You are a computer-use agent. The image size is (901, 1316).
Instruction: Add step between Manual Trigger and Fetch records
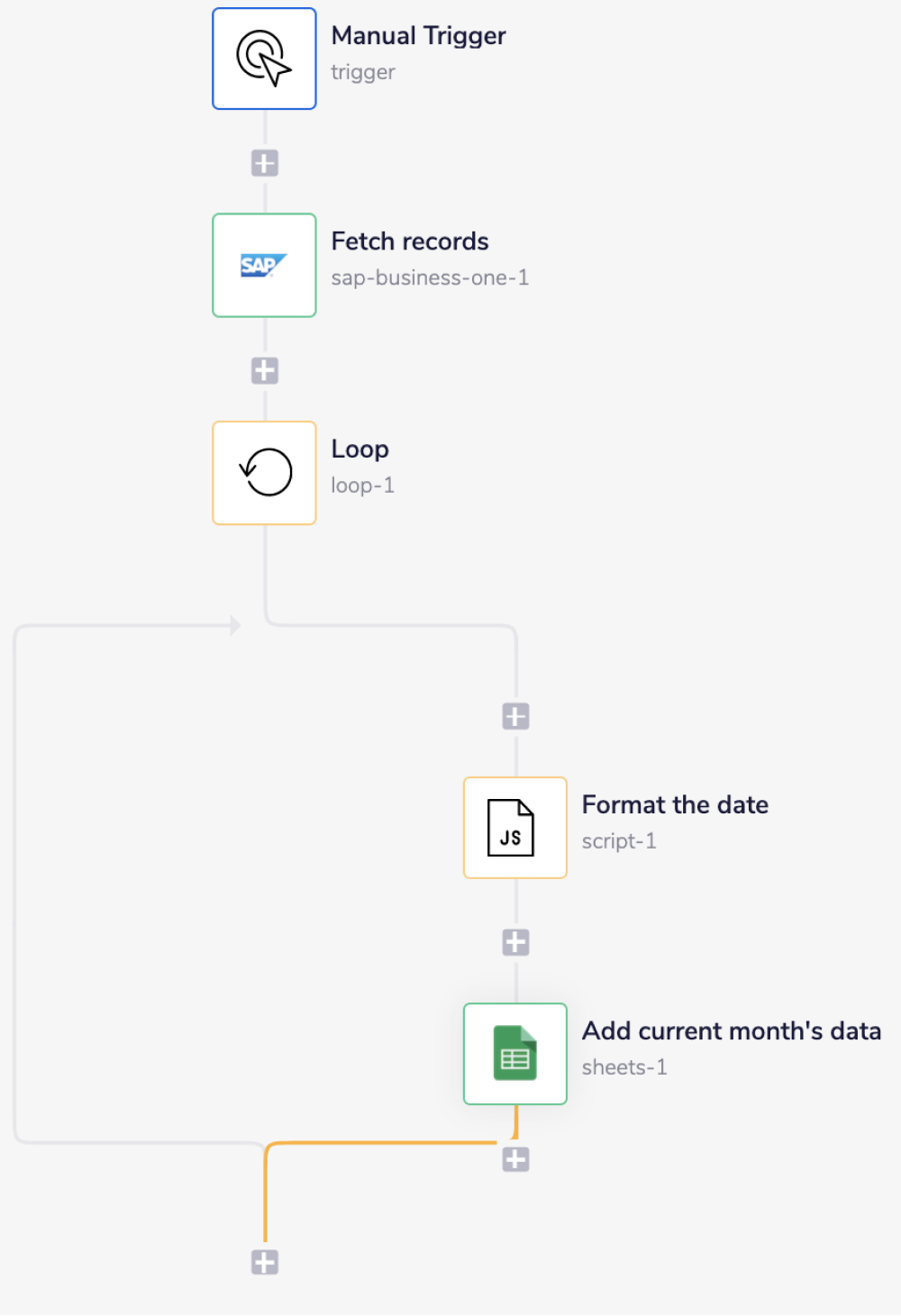[265, 163]
